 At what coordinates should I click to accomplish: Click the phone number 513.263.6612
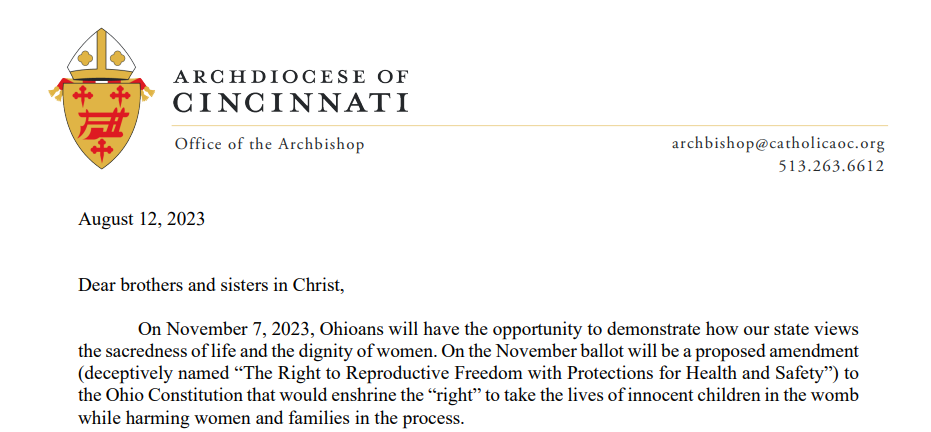pos(831,166)
